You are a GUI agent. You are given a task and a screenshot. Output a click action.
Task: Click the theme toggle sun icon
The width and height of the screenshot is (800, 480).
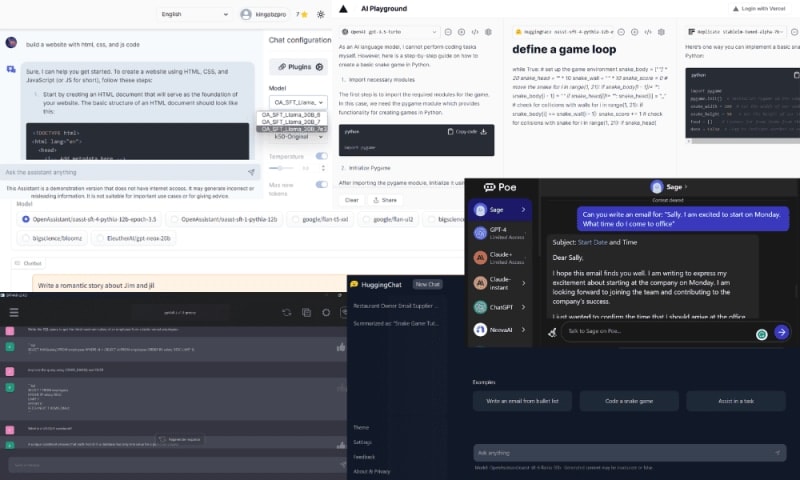(320, 14)
